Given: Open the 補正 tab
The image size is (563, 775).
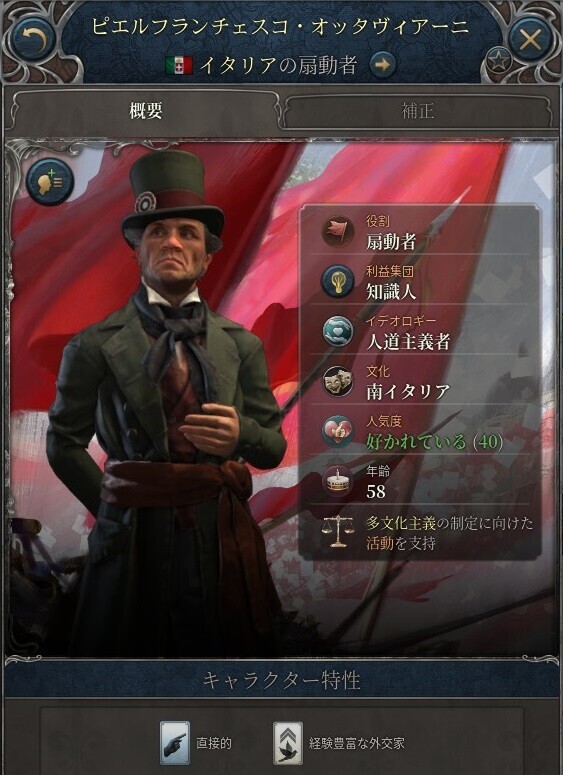Looking at the screenshot, I should point(418,111).
